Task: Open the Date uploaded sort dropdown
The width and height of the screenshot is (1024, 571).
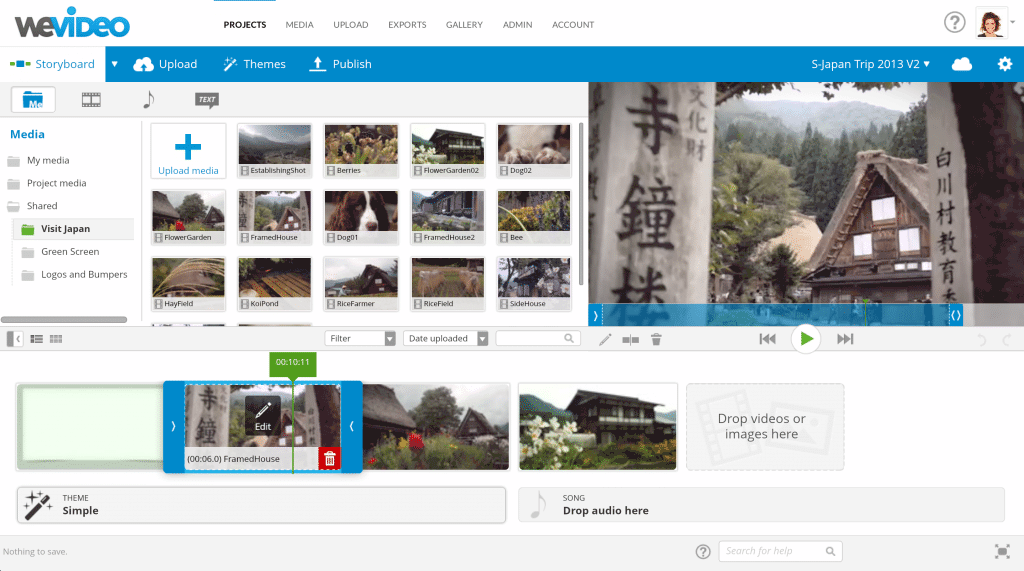Action: [x=445, y=338]
